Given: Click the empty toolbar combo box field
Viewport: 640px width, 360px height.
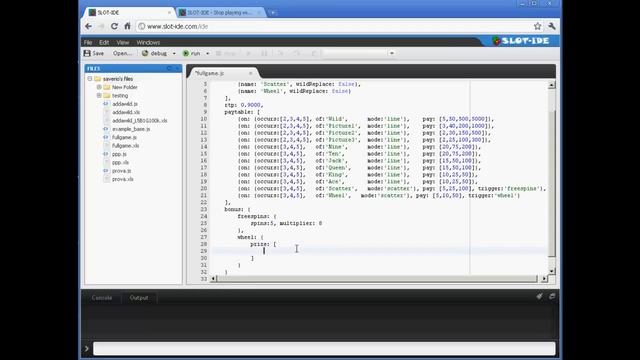Looking at the screenshot, I should coord(355,53).
